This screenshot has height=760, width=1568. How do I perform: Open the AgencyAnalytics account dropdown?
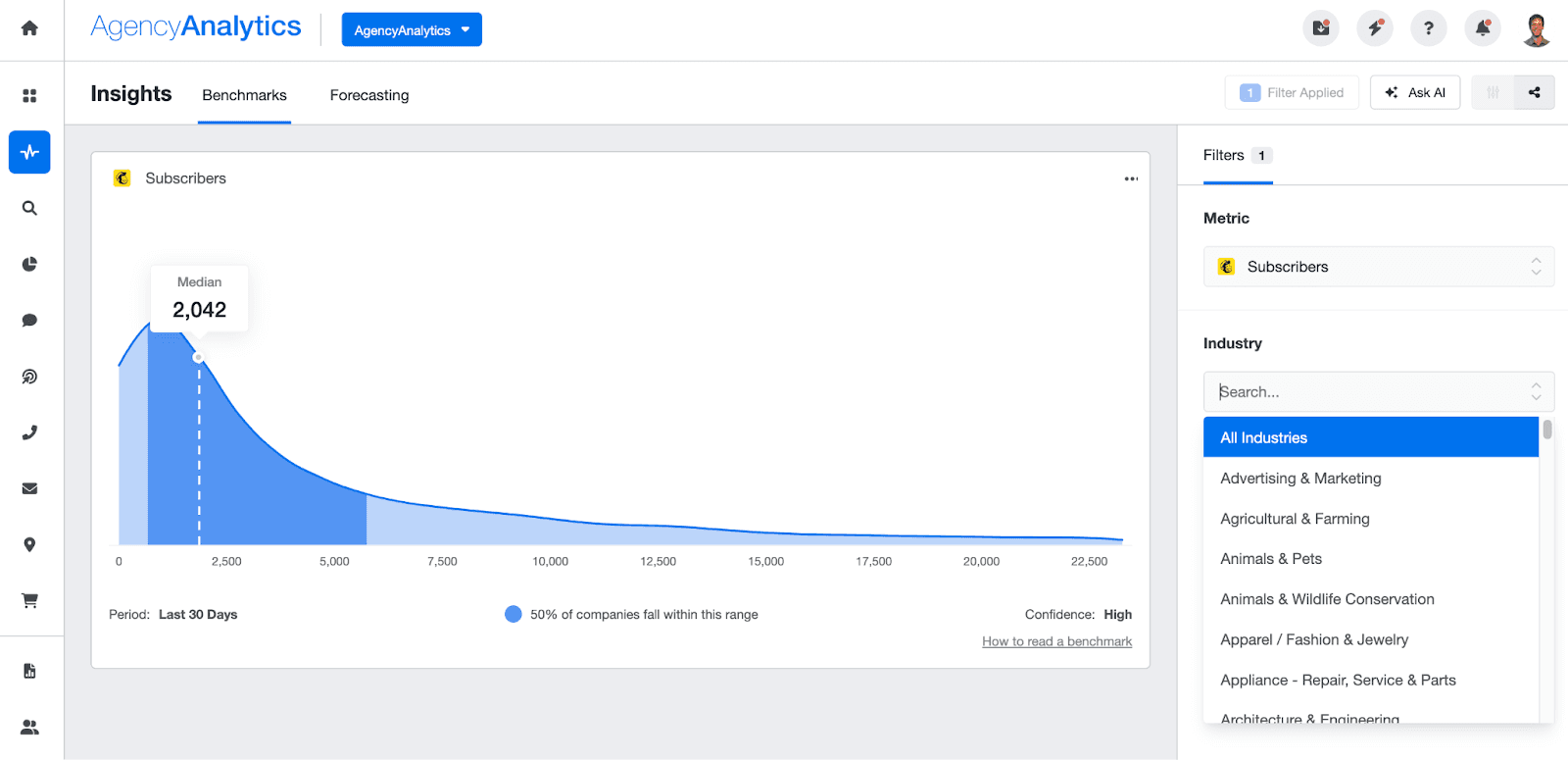412,29
